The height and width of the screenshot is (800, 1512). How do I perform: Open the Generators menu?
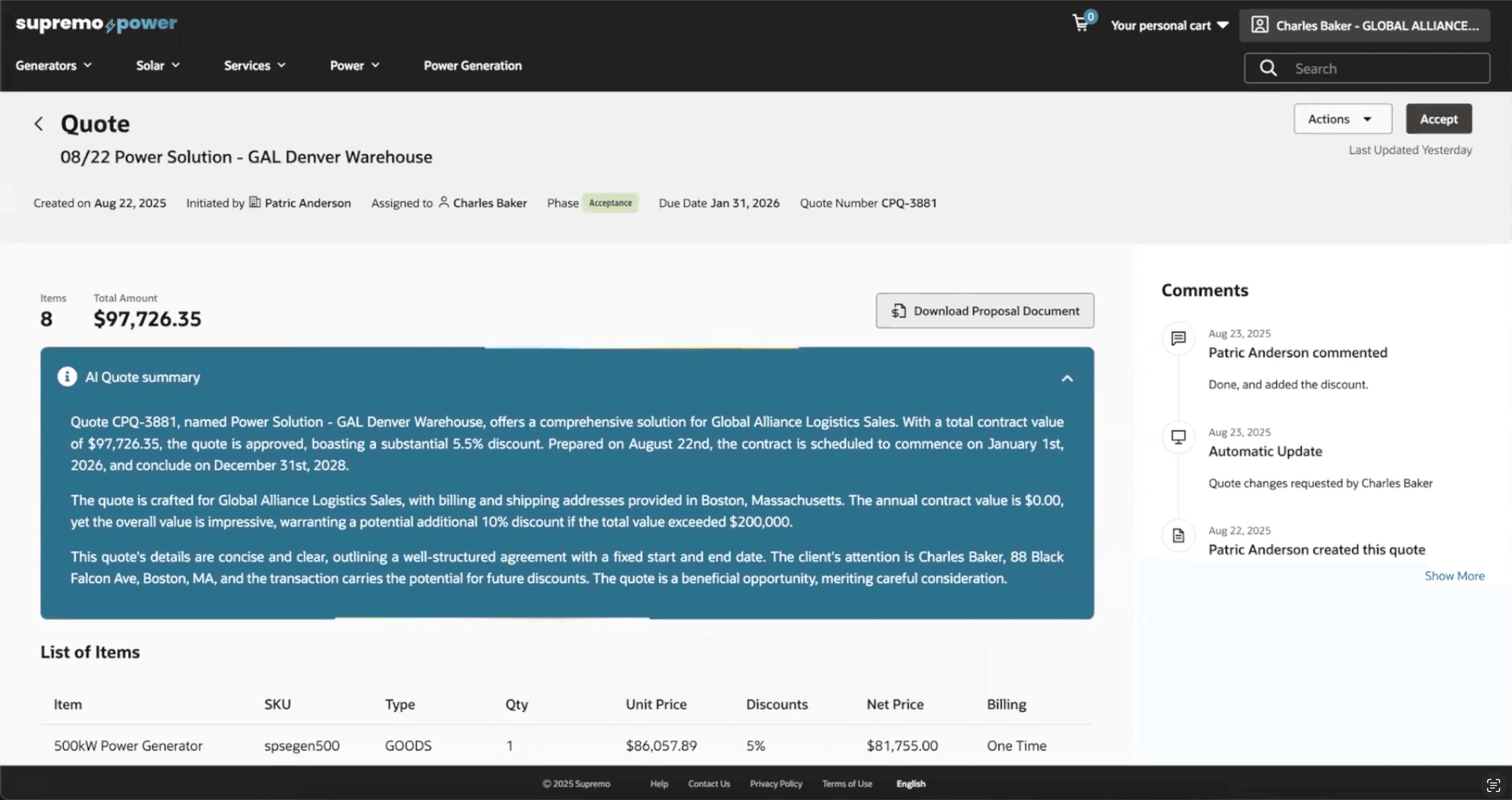pos(53,66)
